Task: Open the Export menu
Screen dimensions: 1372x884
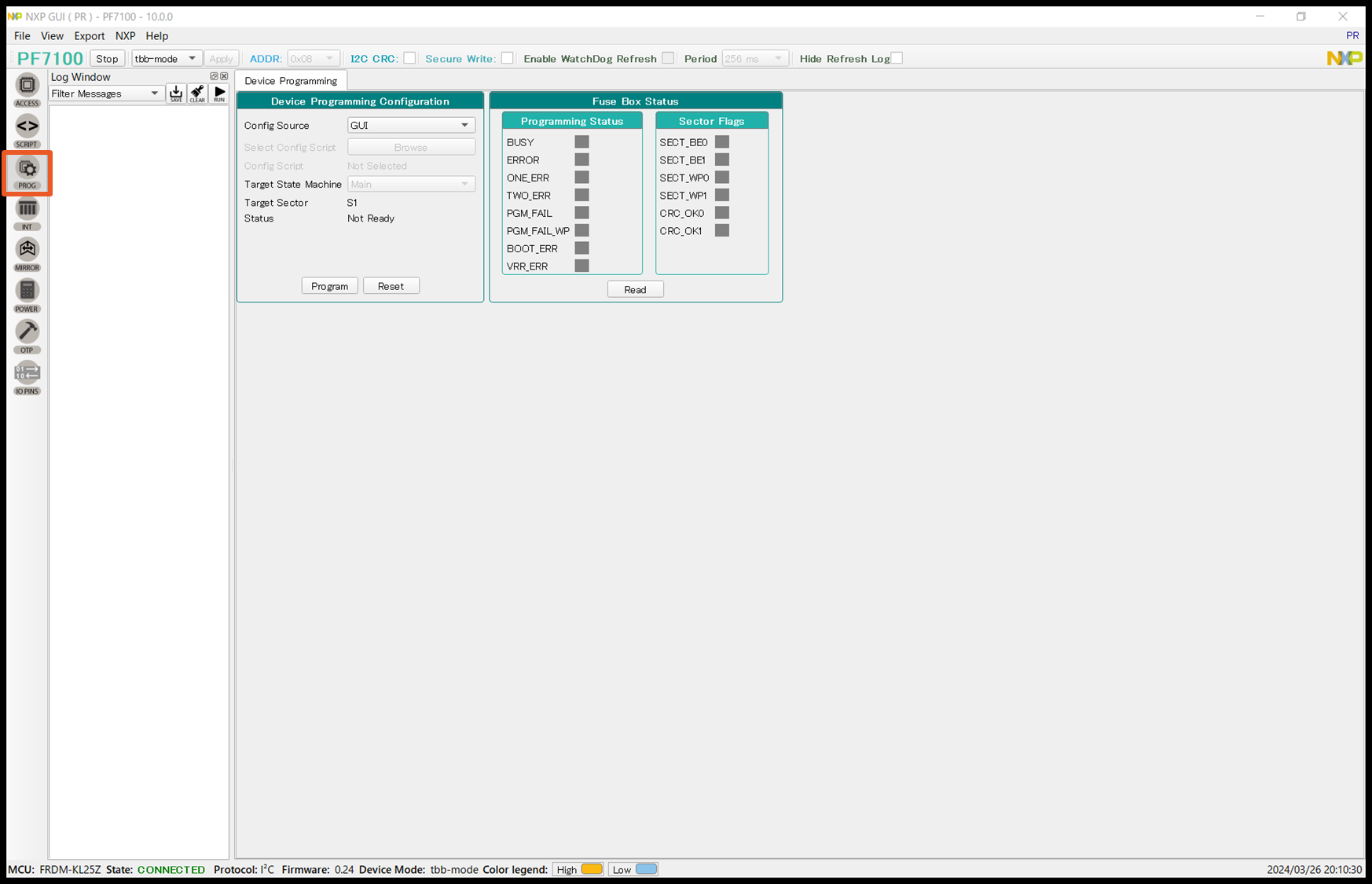Action: [89, 35]
